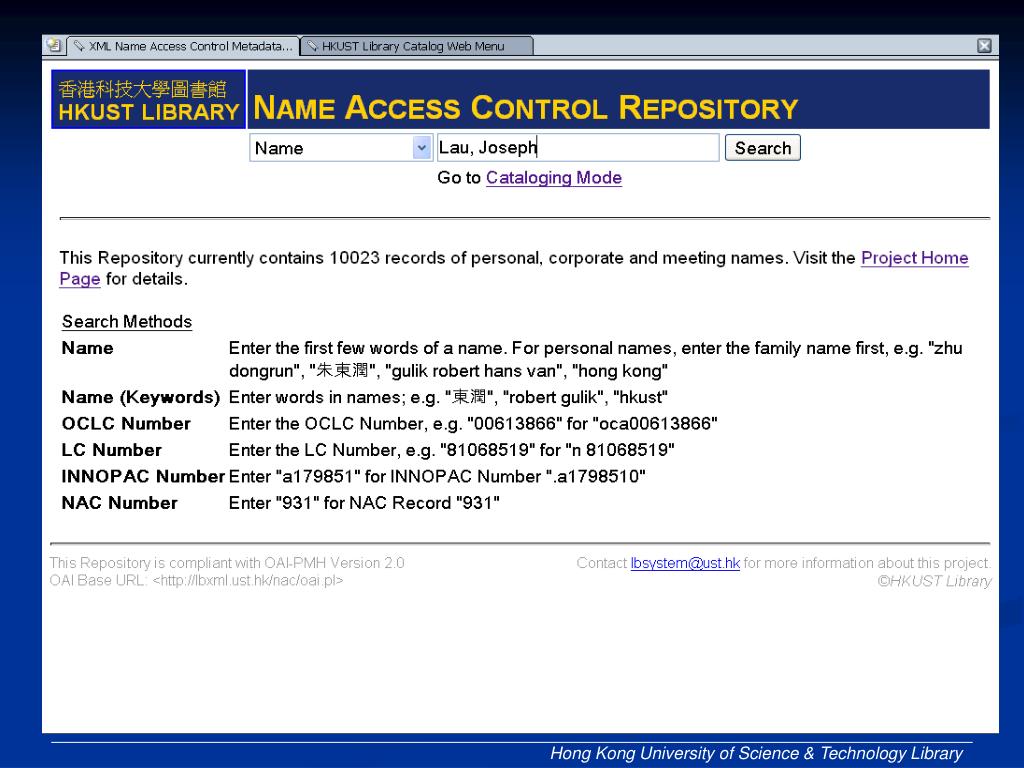Click the ©HKUST Library copyright text
This screenshot has height=768, width=1024.
tap(935, 581)
